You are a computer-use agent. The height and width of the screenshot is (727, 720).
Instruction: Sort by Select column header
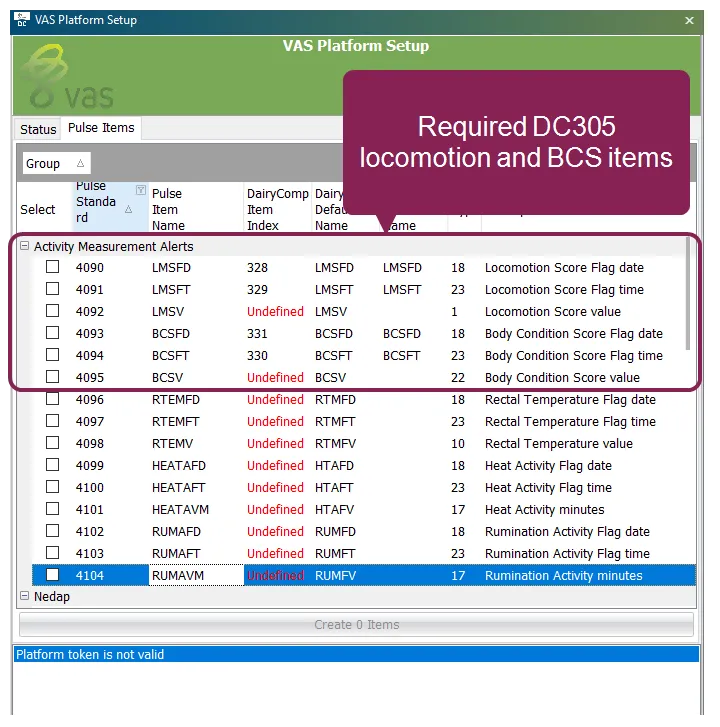[x=38, y=210]
